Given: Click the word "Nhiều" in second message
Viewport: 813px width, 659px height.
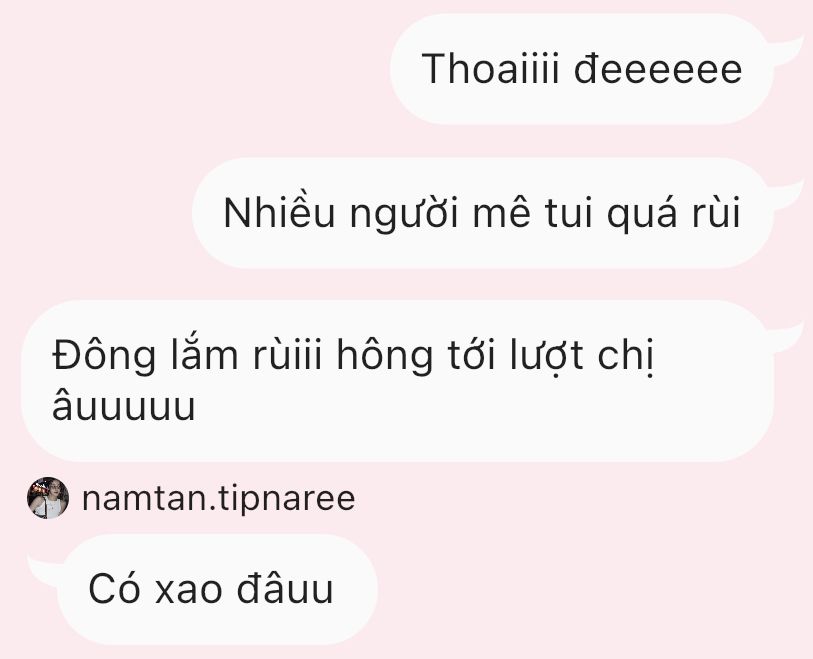Looking at the screenshot, I should point(279,213).
